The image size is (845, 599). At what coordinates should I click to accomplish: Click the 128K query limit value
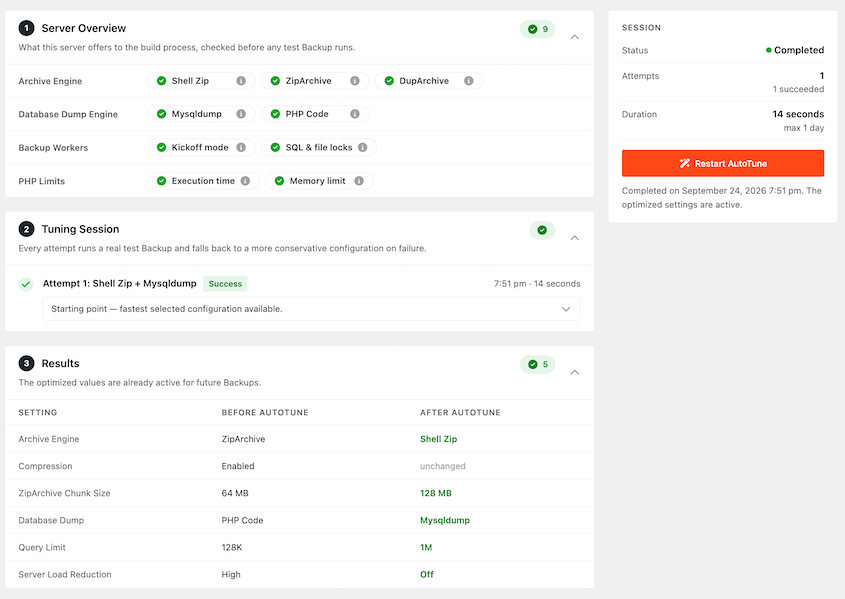click(232, 547)
